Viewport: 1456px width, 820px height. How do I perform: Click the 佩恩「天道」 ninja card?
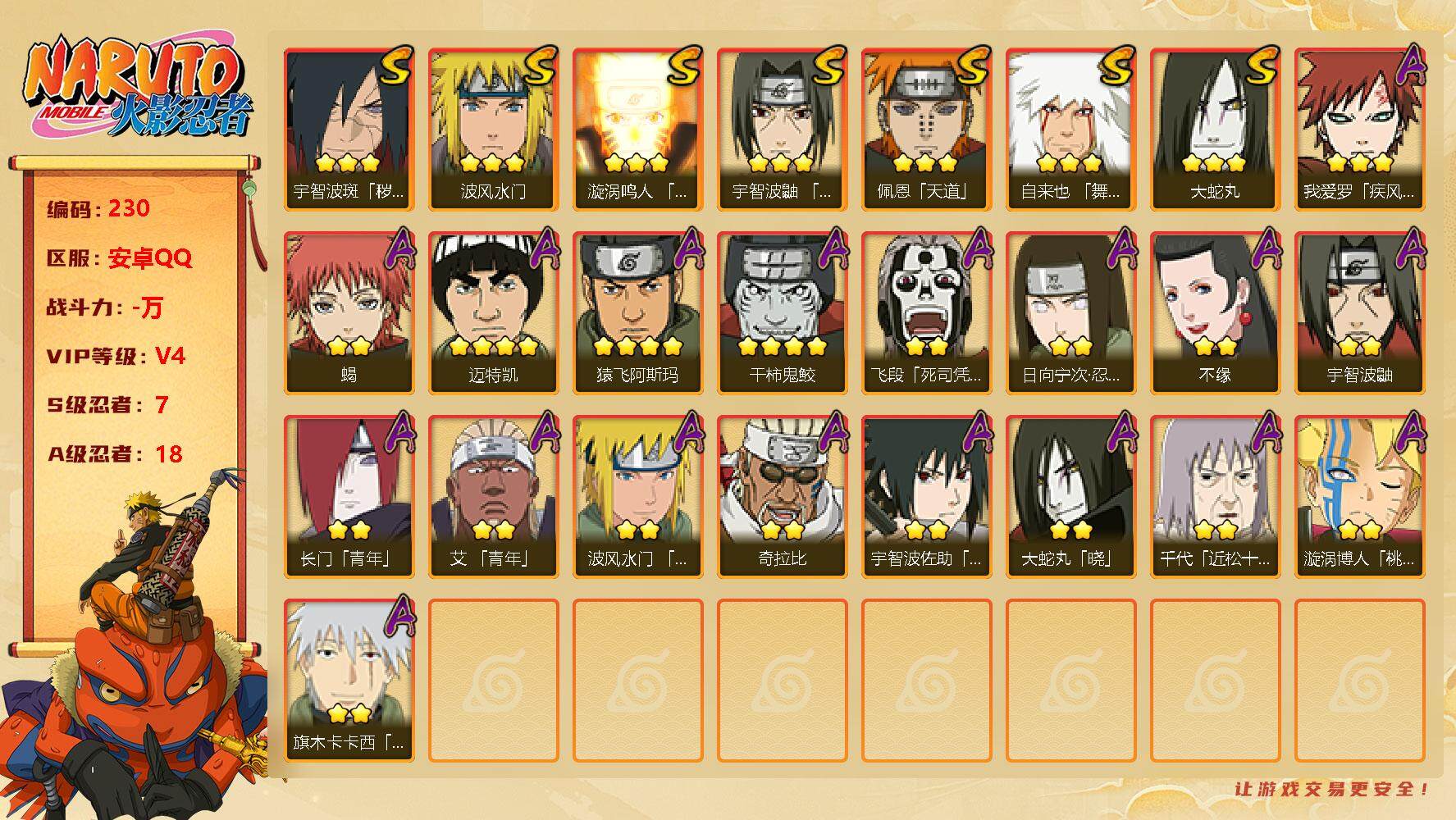(x=926, y=130)
